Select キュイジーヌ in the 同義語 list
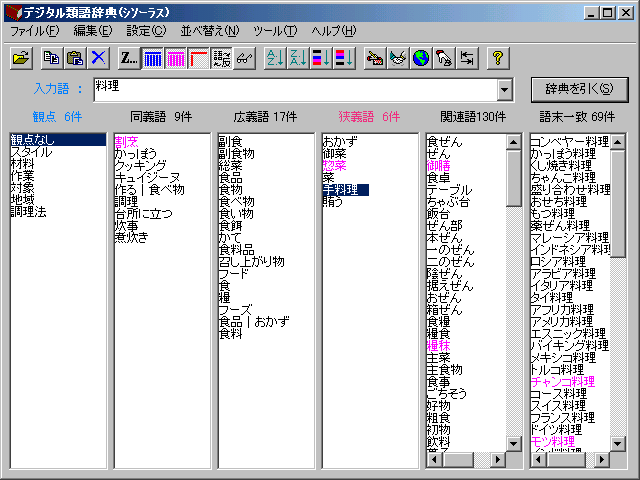640x480 pixels. [x=147, y=178]
